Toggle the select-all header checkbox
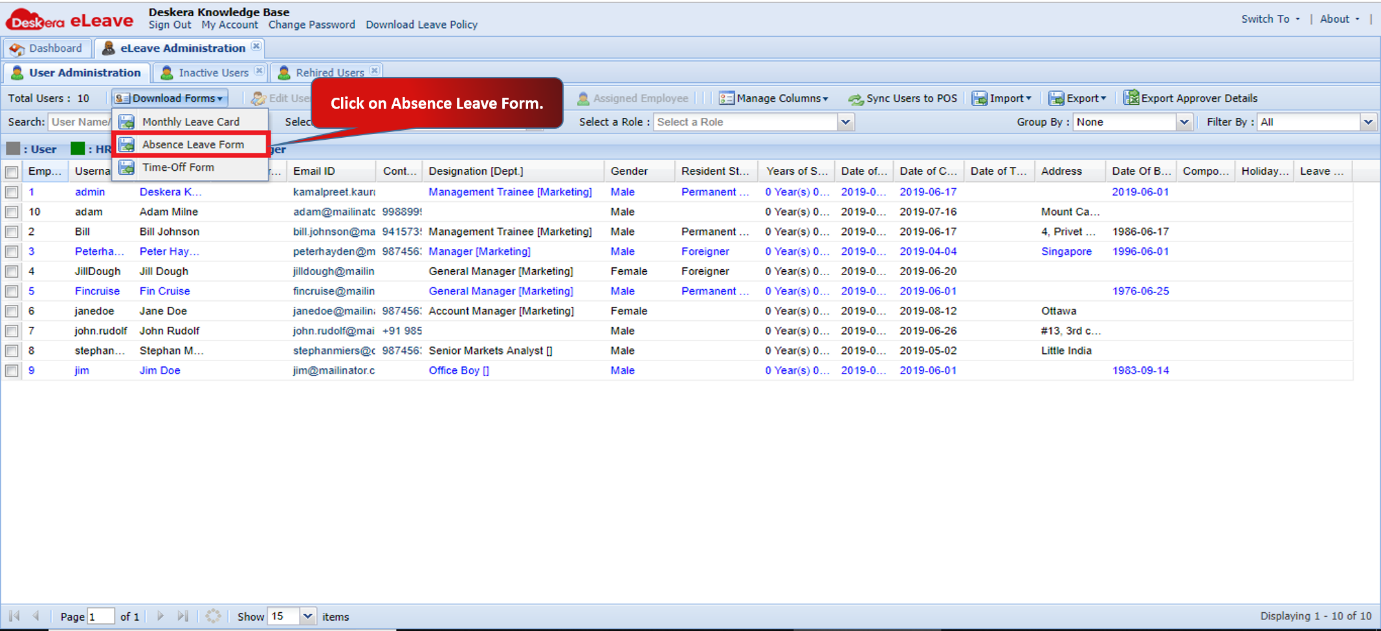The image size is (1381, 631). 12,171
